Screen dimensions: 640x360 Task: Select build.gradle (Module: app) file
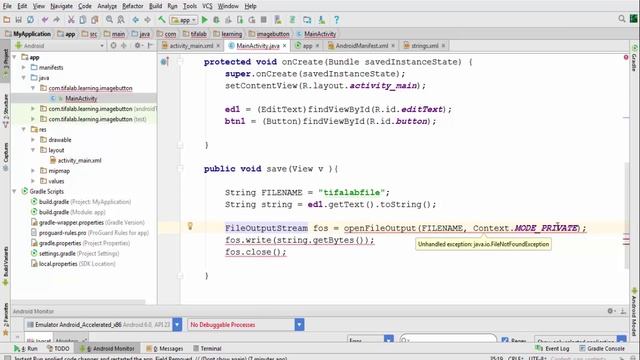pos(72,212)
